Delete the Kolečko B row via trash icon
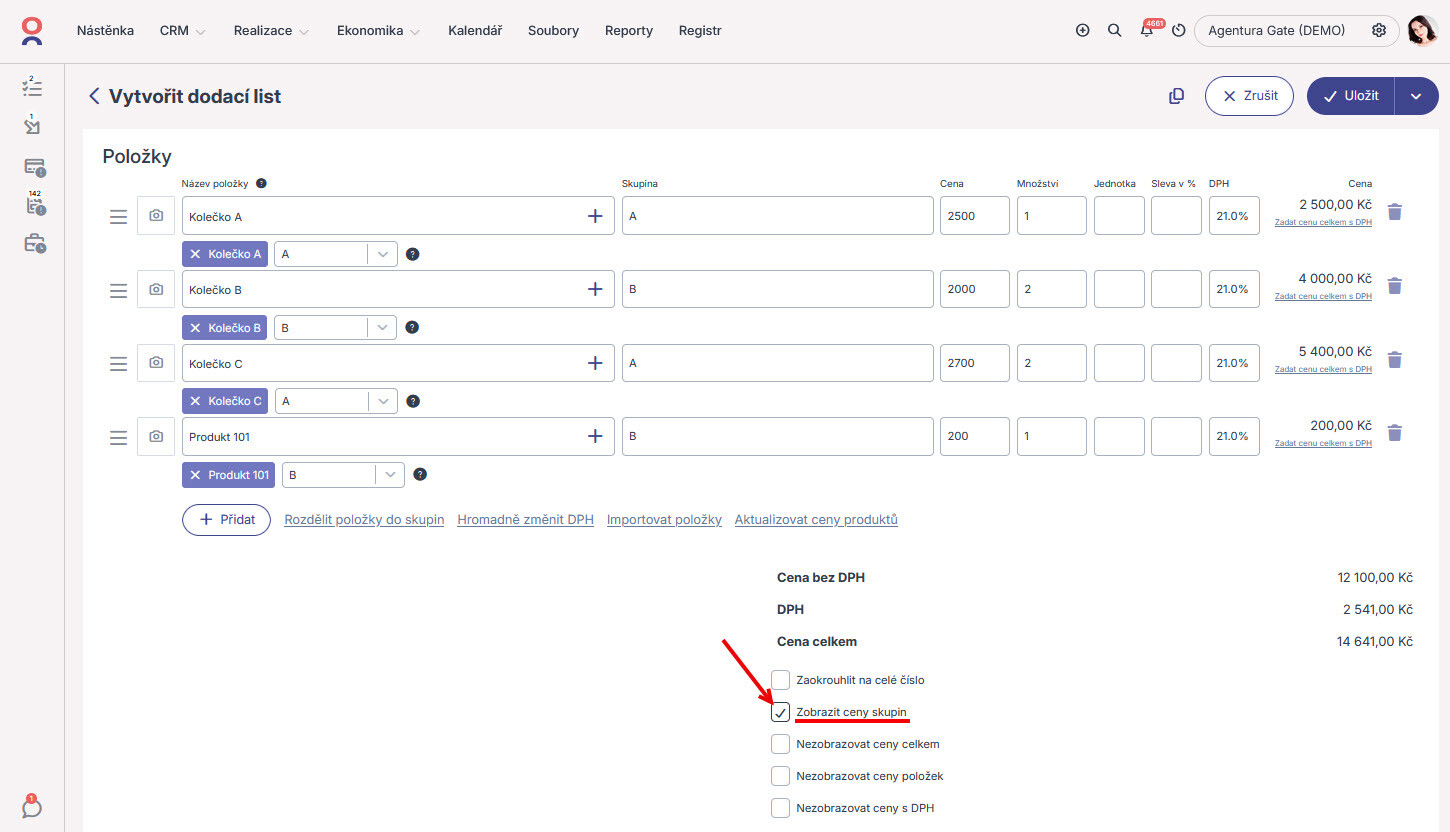Image resolution: width=1450 pixels, height=832 pixels. pyautogui.click(x=1395, y=286)
